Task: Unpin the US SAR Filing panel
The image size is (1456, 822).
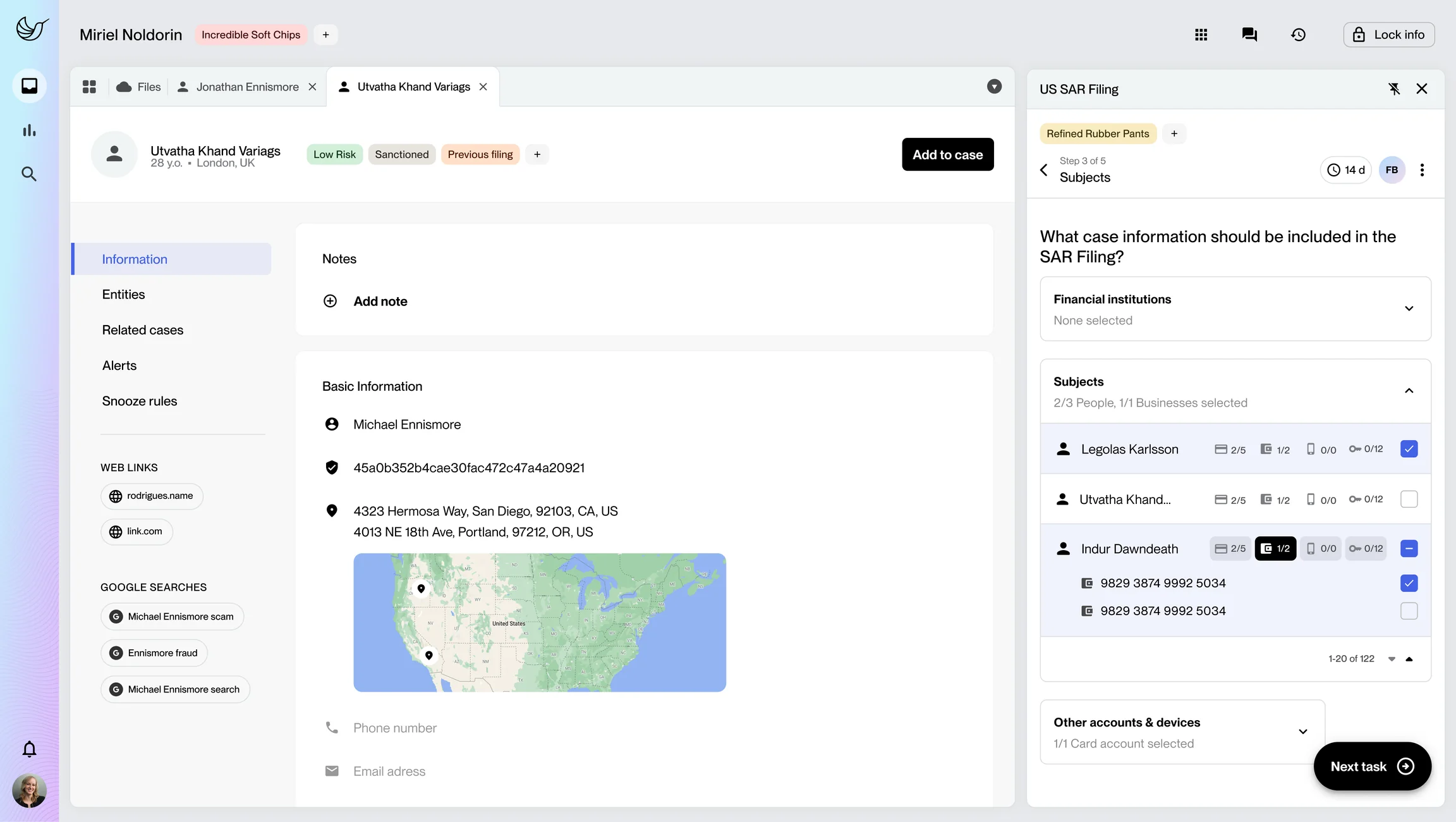Action: tap(1394, 89)
